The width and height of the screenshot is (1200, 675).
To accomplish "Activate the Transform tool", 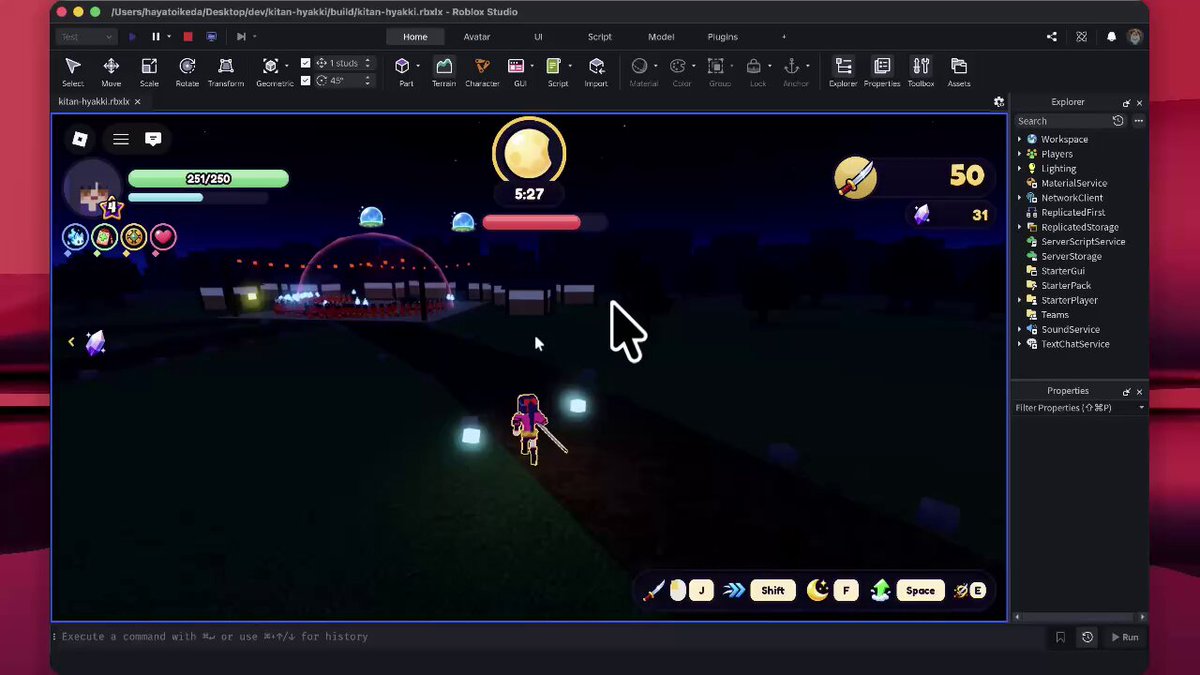I will pyautogui.click(x=226, y=71).
